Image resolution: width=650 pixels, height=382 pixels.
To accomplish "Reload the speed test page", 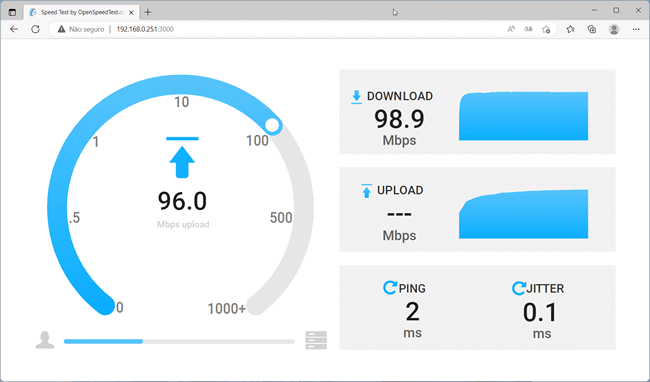I will click(36, 29).
